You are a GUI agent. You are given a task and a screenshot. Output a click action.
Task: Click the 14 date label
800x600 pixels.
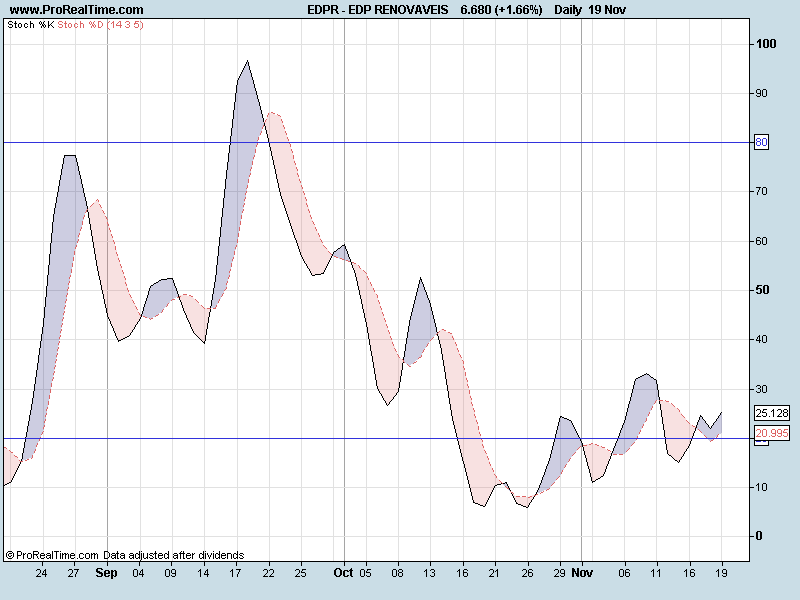click(x=203, y=573)
